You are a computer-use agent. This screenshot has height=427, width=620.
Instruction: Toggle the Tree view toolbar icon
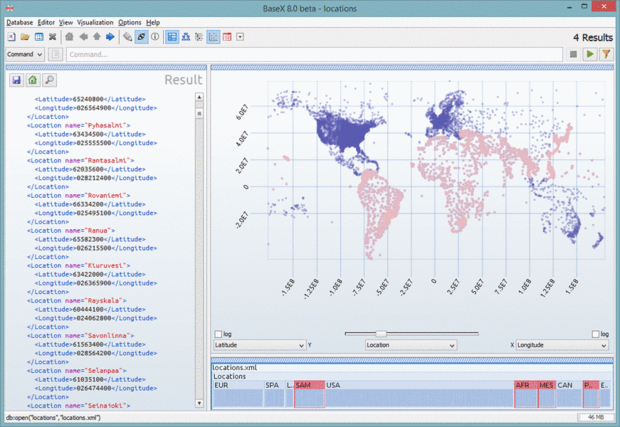pyautogui.click(x=186, y=37)
